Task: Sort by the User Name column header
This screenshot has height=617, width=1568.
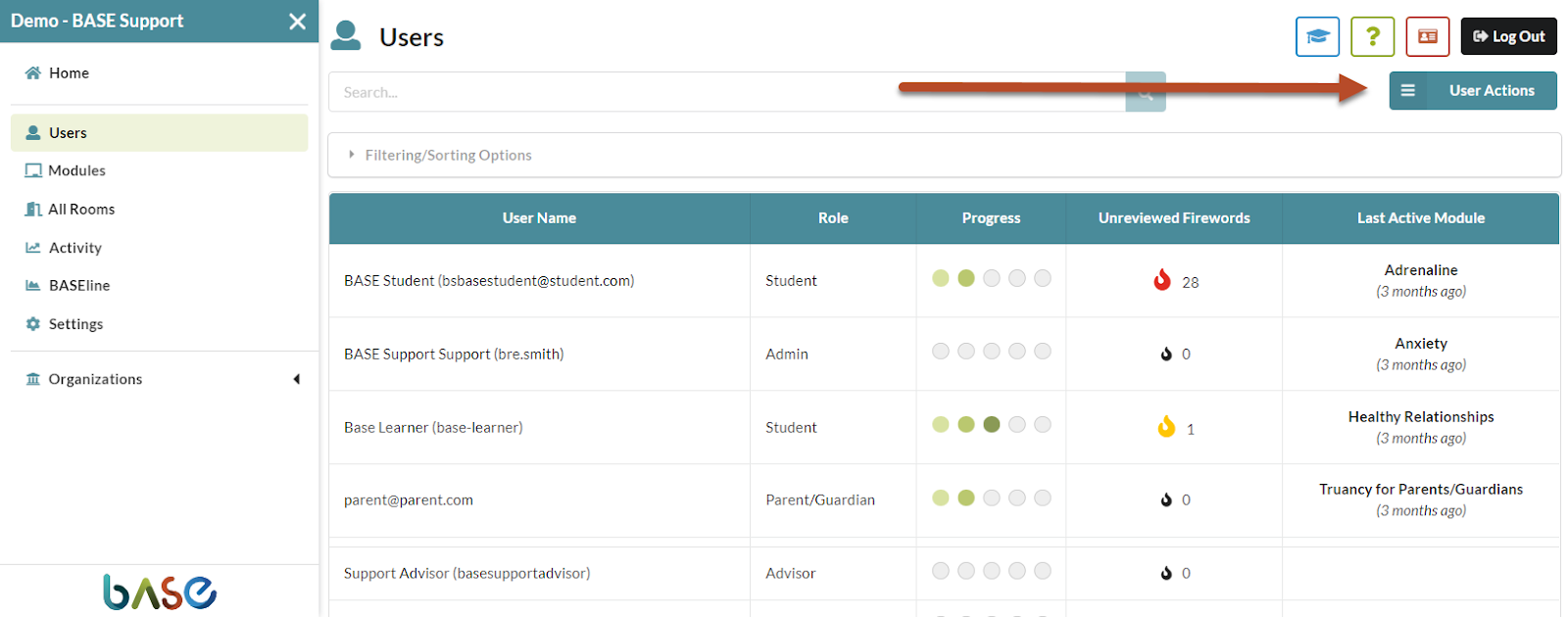Action: [x=539, y=218]
